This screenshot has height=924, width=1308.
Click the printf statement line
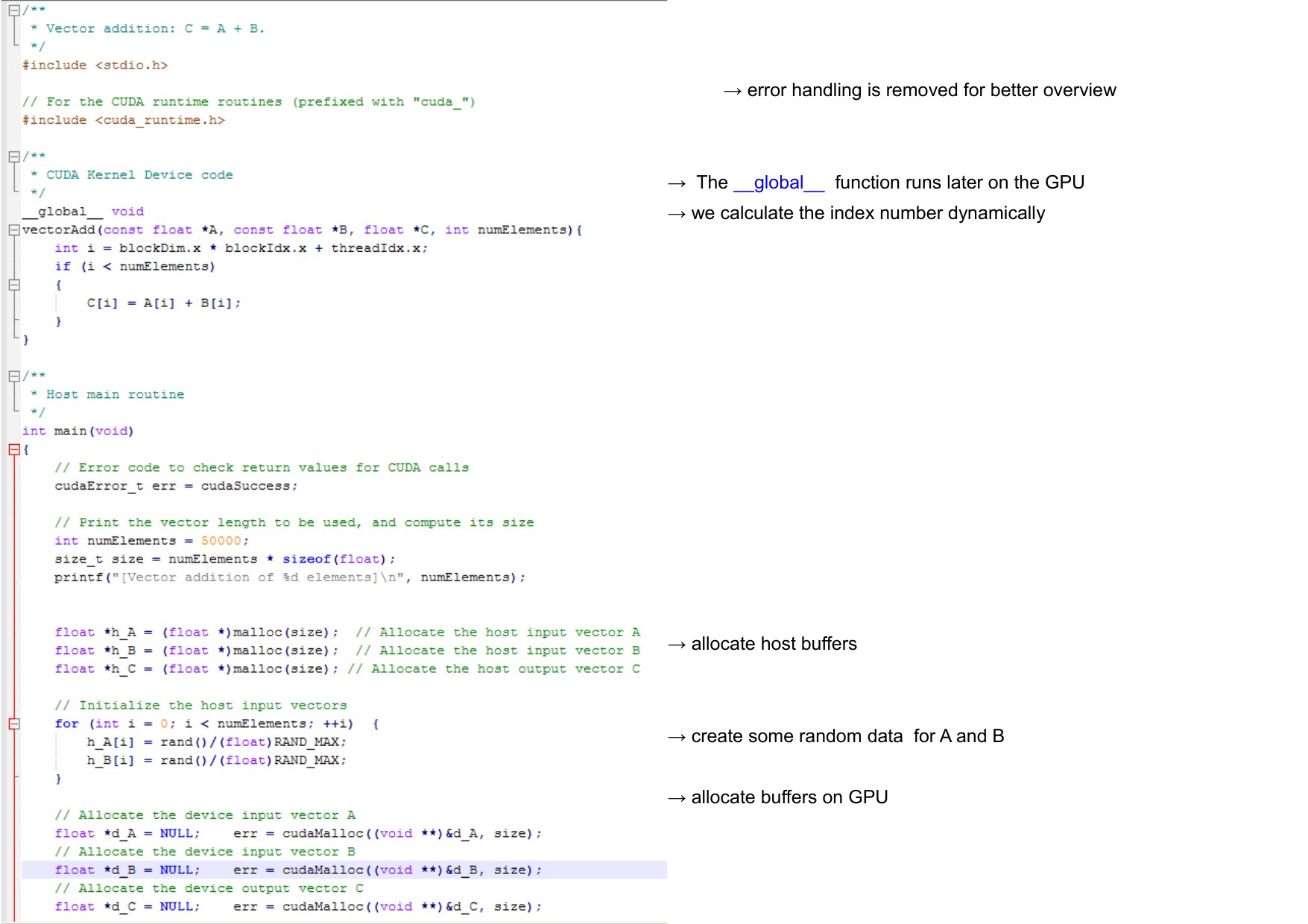click(x=289, y=577)
